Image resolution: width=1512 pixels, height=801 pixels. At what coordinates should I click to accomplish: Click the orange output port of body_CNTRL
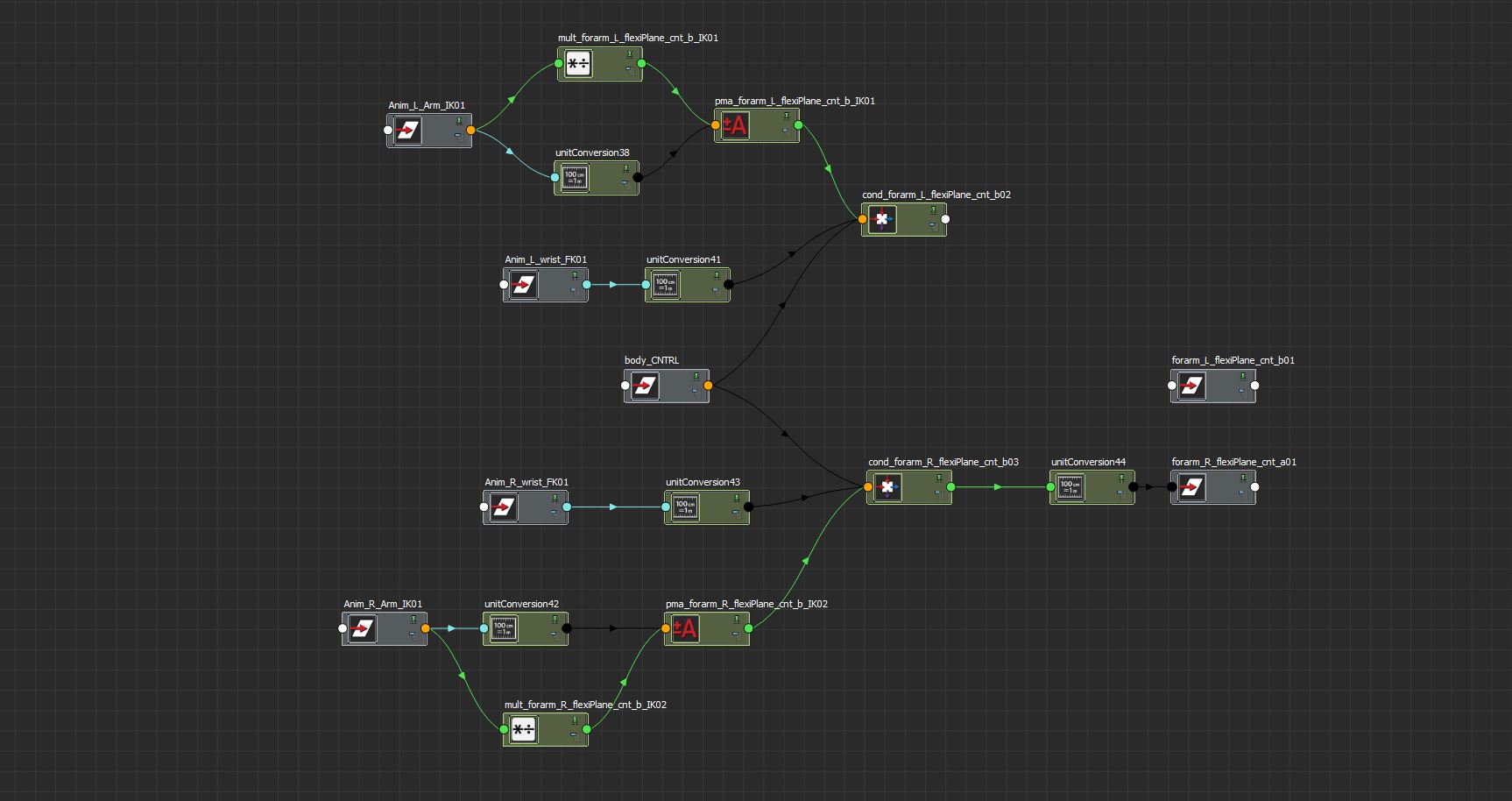[x=708, y=386]
